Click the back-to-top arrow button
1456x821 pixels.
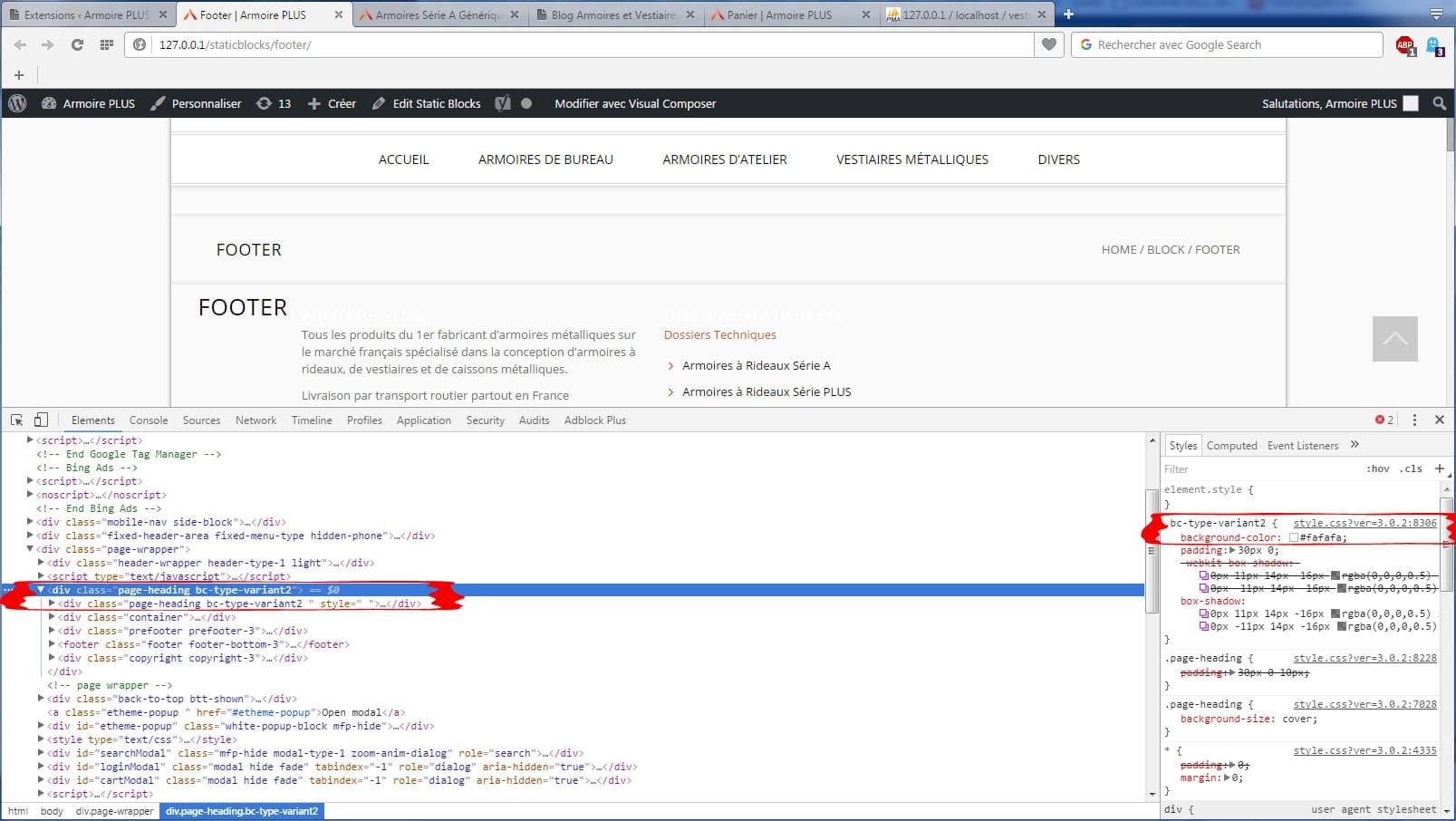(1394, 339)
